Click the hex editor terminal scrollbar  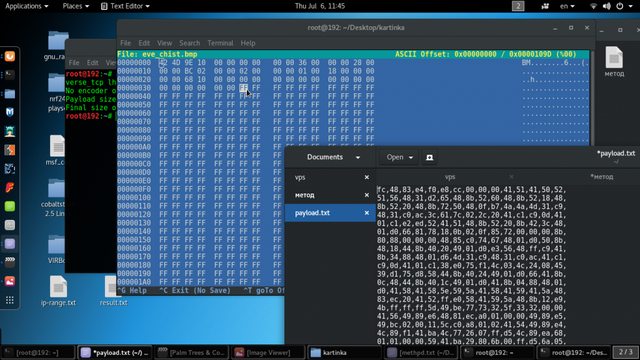tap(591, 98)
